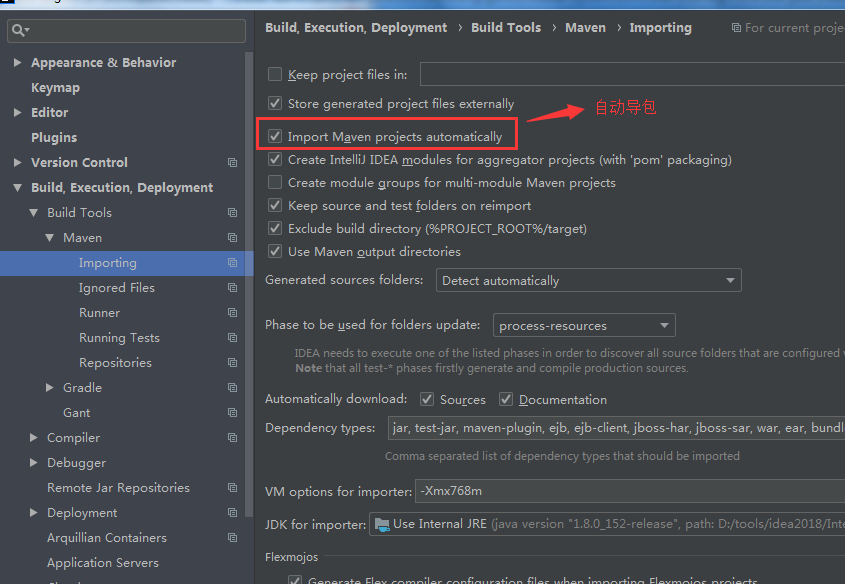Screen dimensions: 845x584
Task: Click per-project icon beside Ignored Files
Action: (x=232, y=288)
